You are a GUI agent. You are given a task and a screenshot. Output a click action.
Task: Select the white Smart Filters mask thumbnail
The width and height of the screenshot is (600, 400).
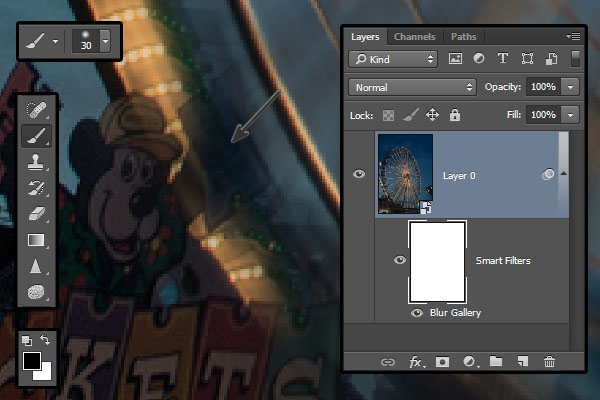pos(437,262)
